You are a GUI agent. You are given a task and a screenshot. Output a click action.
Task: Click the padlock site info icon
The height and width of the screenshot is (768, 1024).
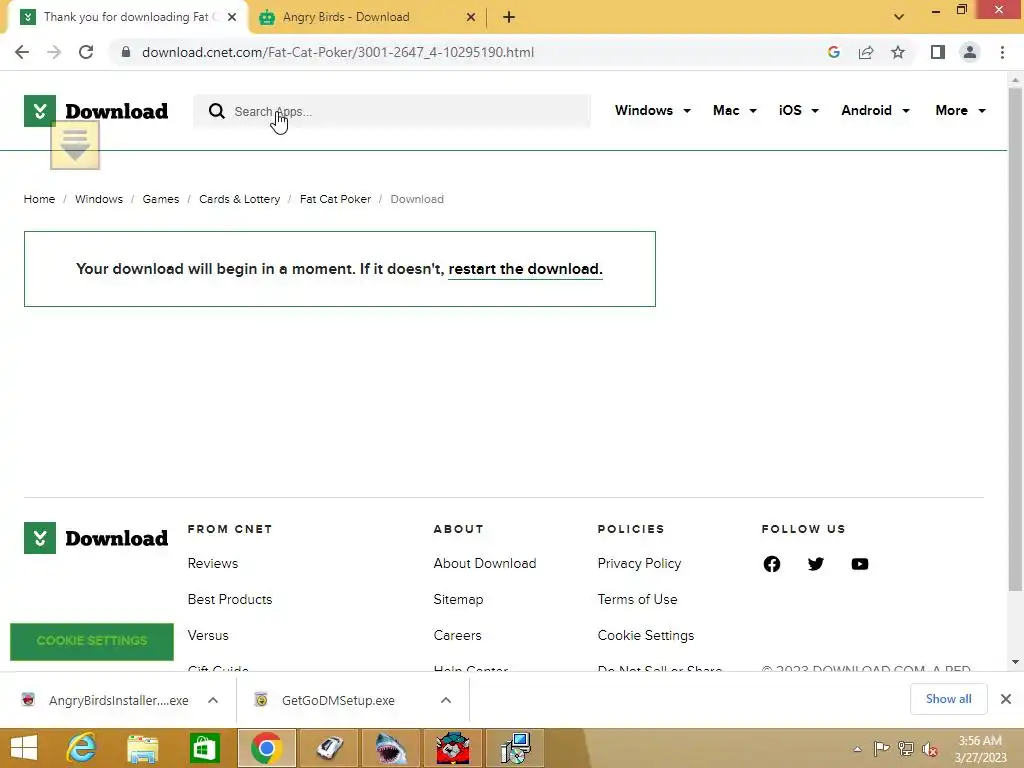point(126,52)
